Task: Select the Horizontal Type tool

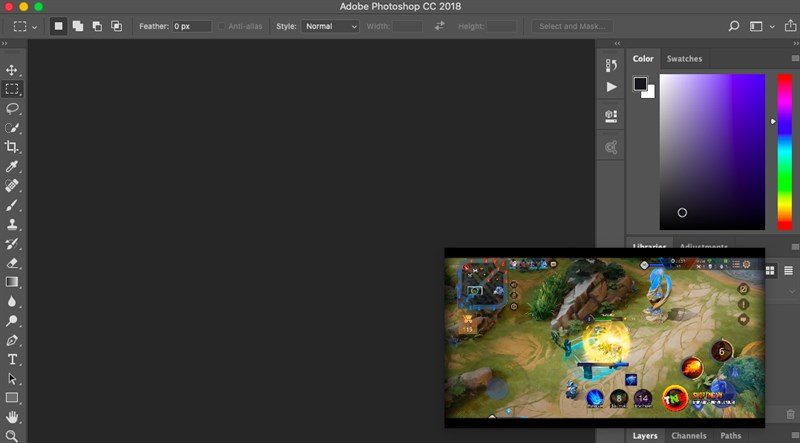Action: tap(12, 359)
